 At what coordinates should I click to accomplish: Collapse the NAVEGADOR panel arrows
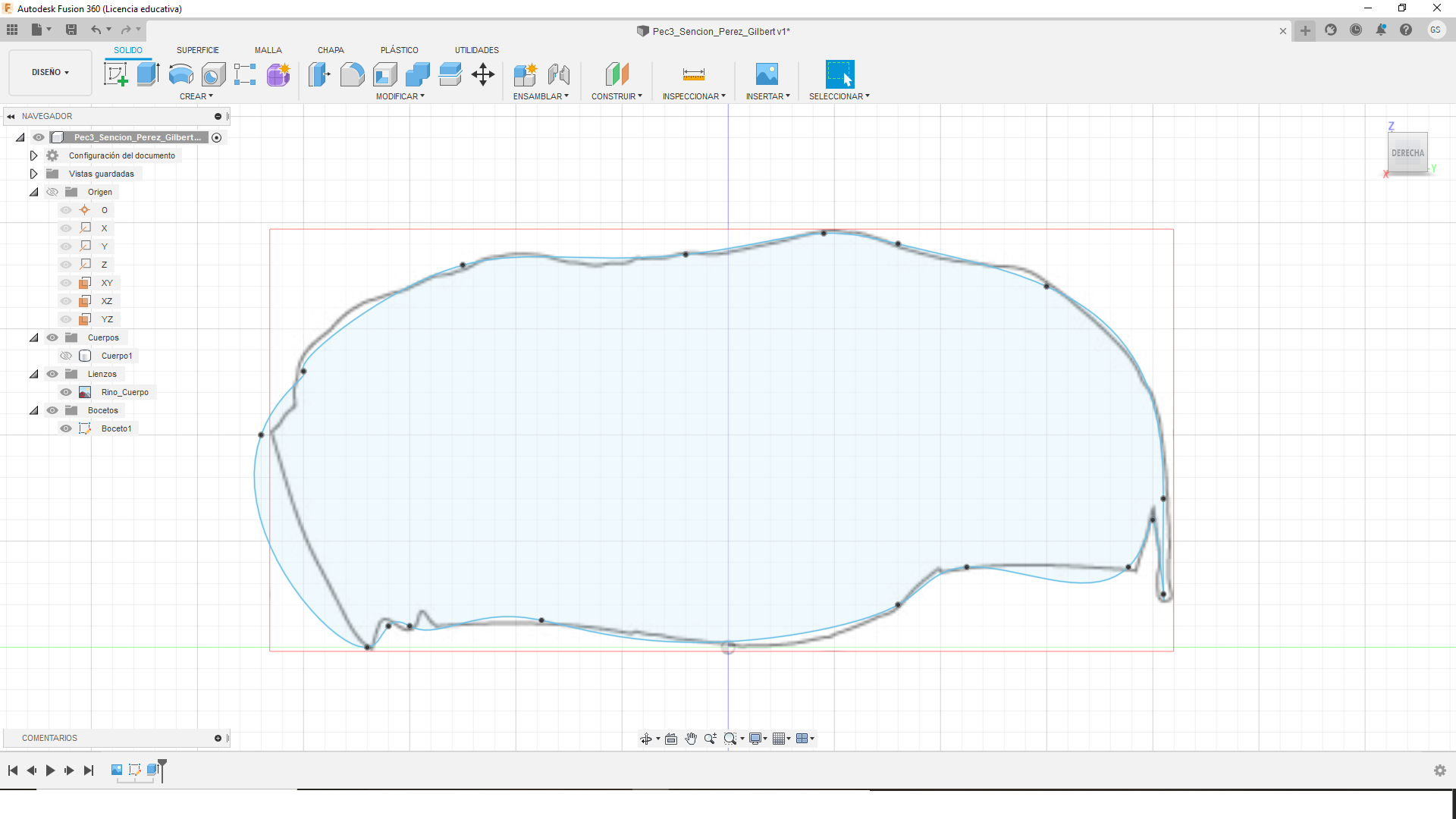11,116
